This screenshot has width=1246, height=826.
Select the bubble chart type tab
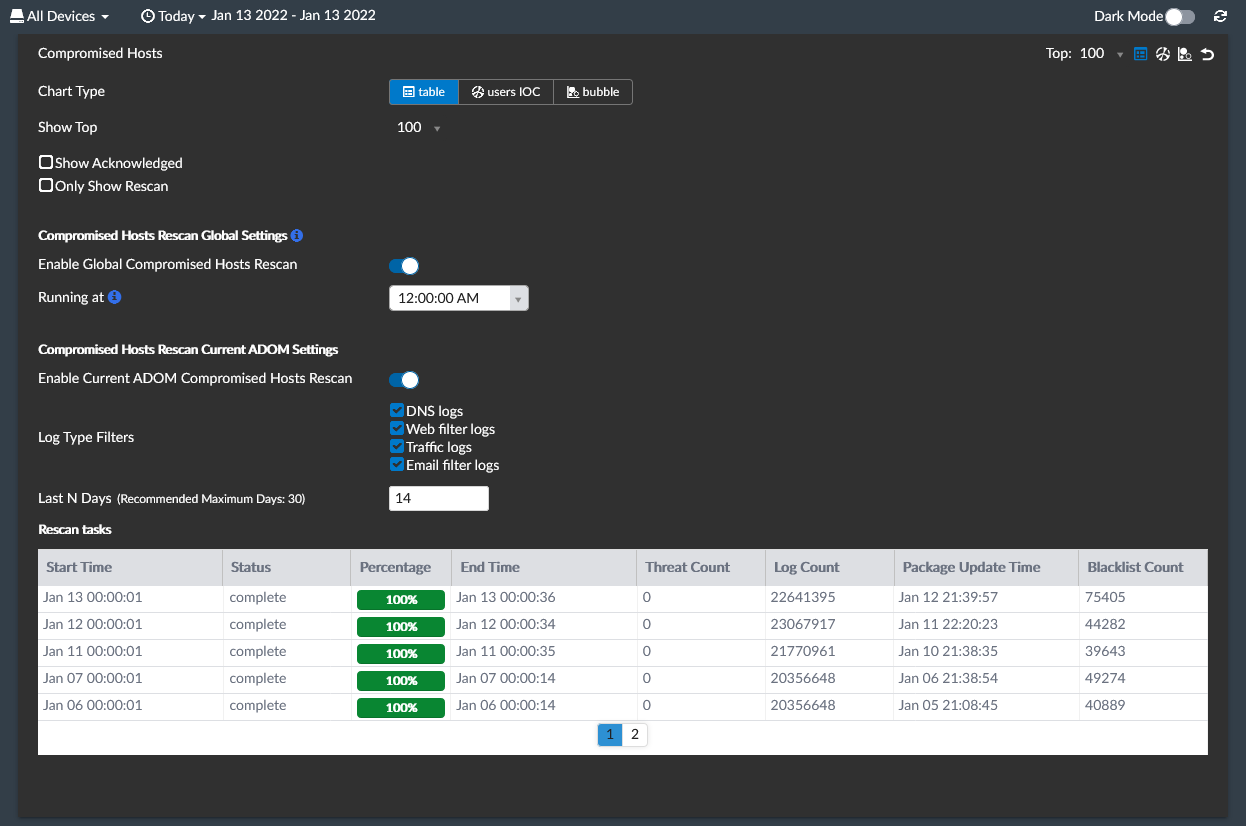pyautogui.click(x=593, y=92)
